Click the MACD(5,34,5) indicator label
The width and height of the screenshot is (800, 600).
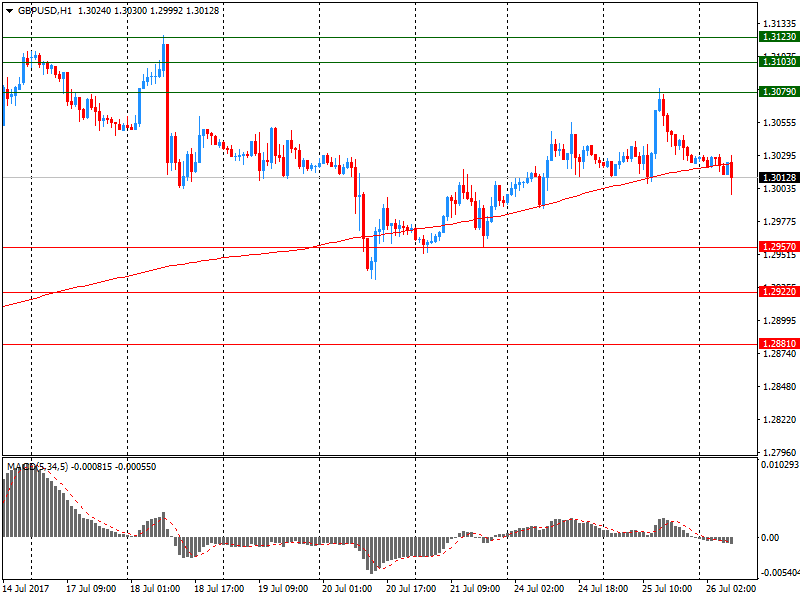pos(37,467)
